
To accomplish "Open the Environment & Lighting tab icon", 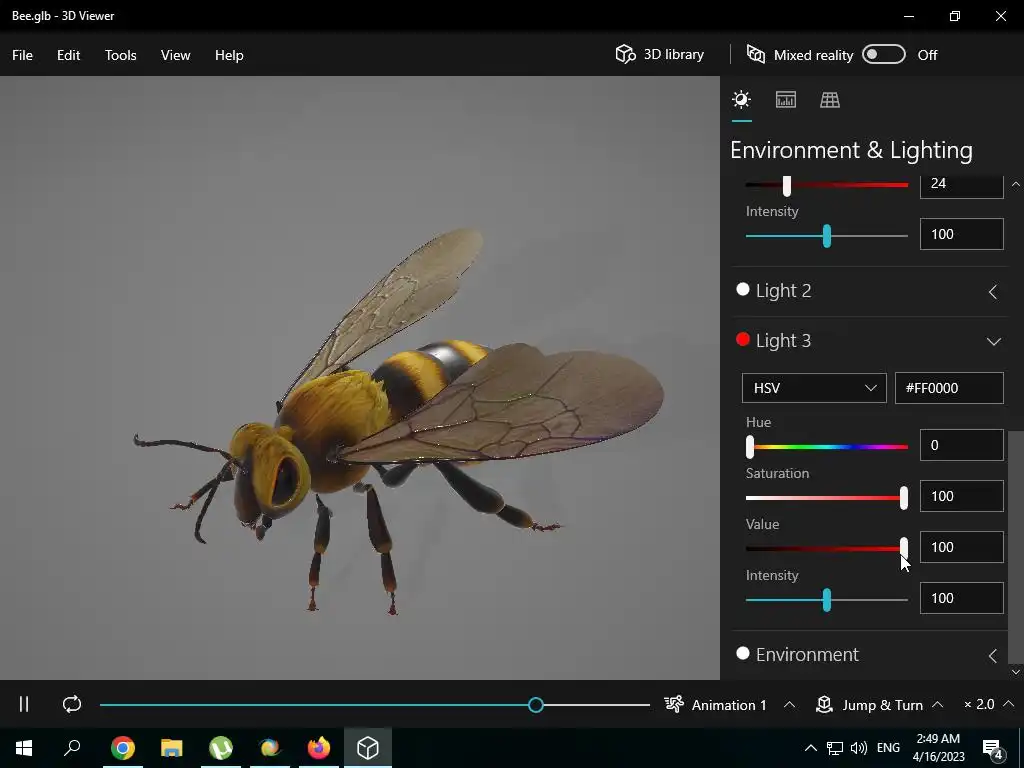I will click(x=741, y=100).
